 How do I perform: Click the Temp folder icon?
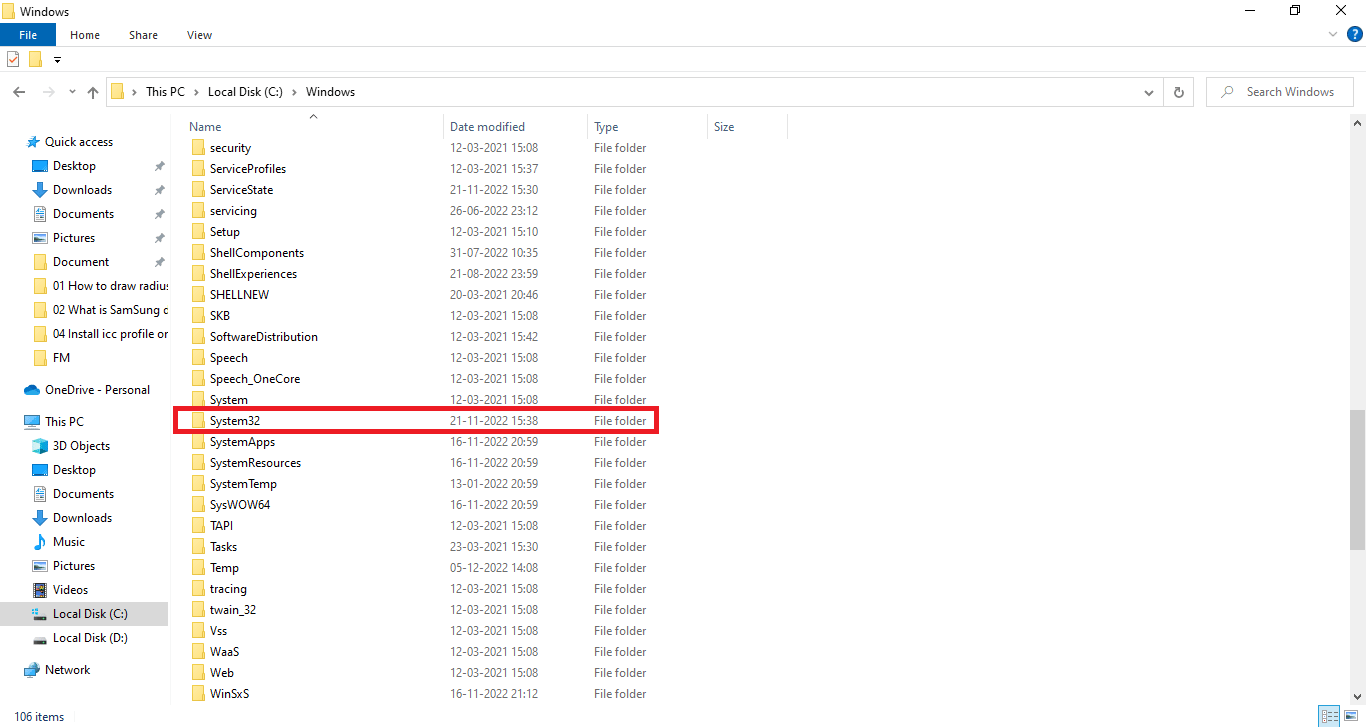pyautogui.click(x=198, y=568)
